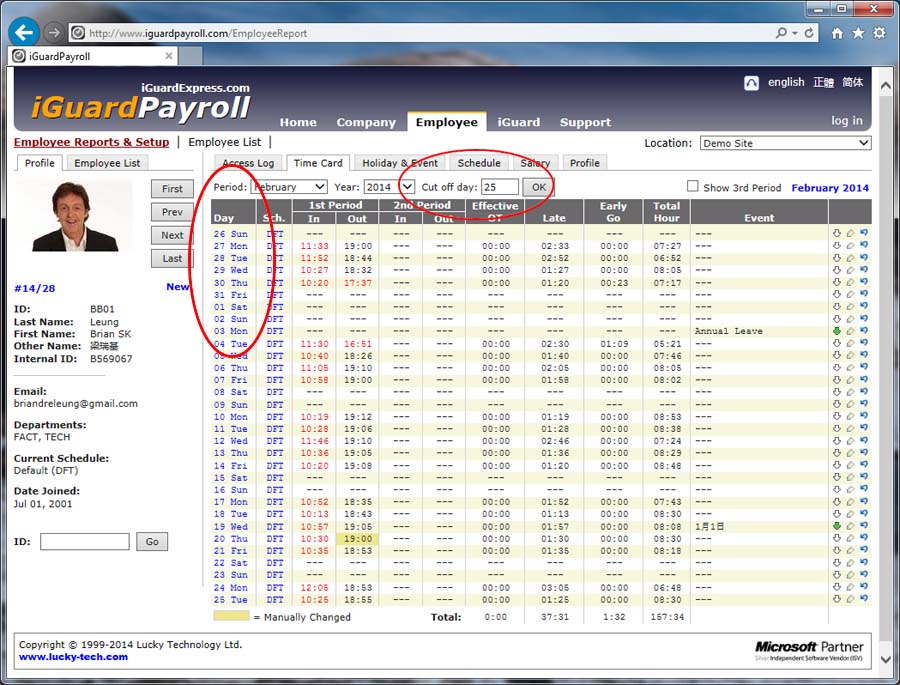Click the browser address bar URL

coord(198,33)
